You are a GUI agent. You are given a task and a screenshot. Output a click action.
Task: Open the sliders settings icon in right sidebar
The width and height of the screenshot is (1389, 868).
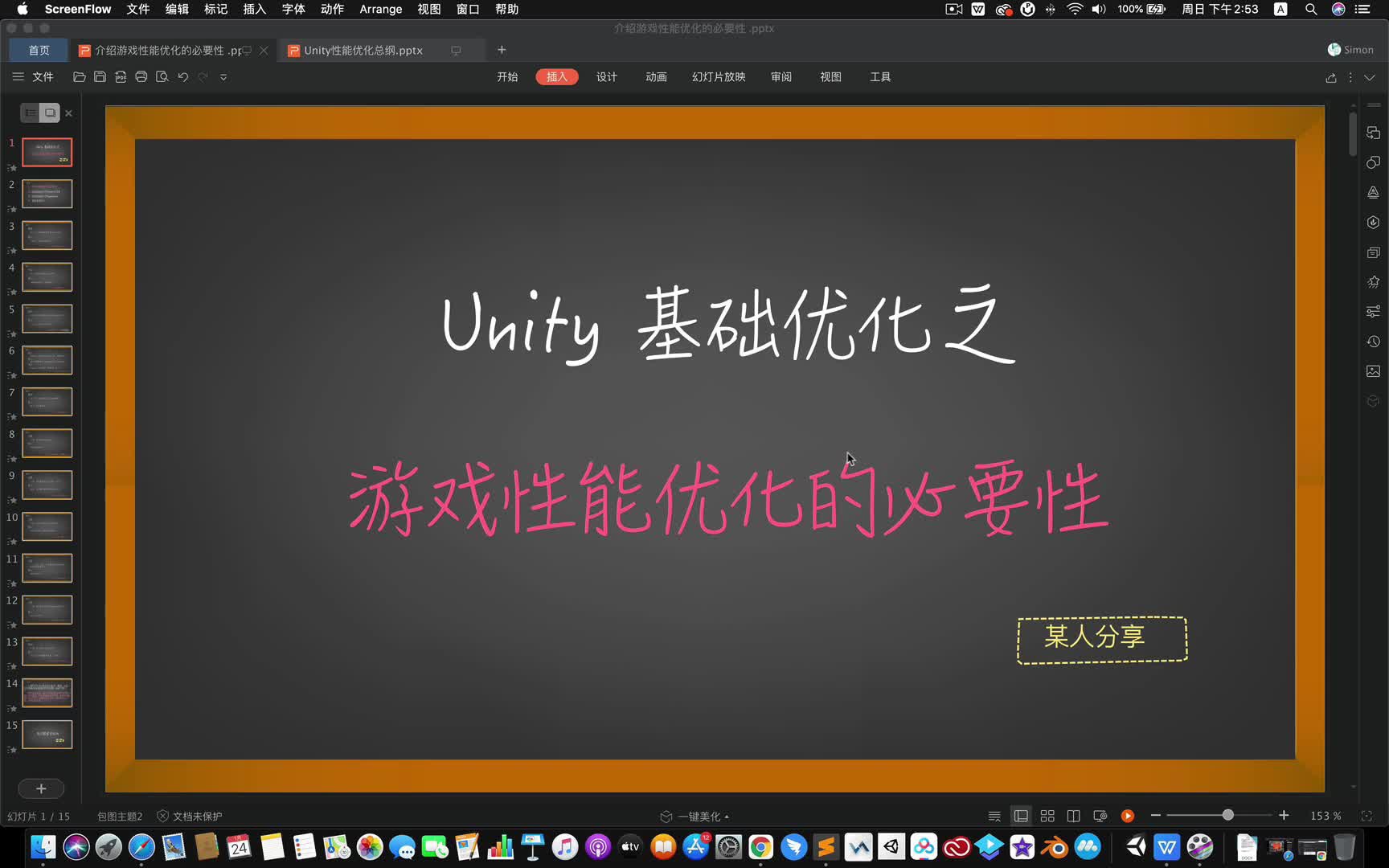[x=1373, y=312]
